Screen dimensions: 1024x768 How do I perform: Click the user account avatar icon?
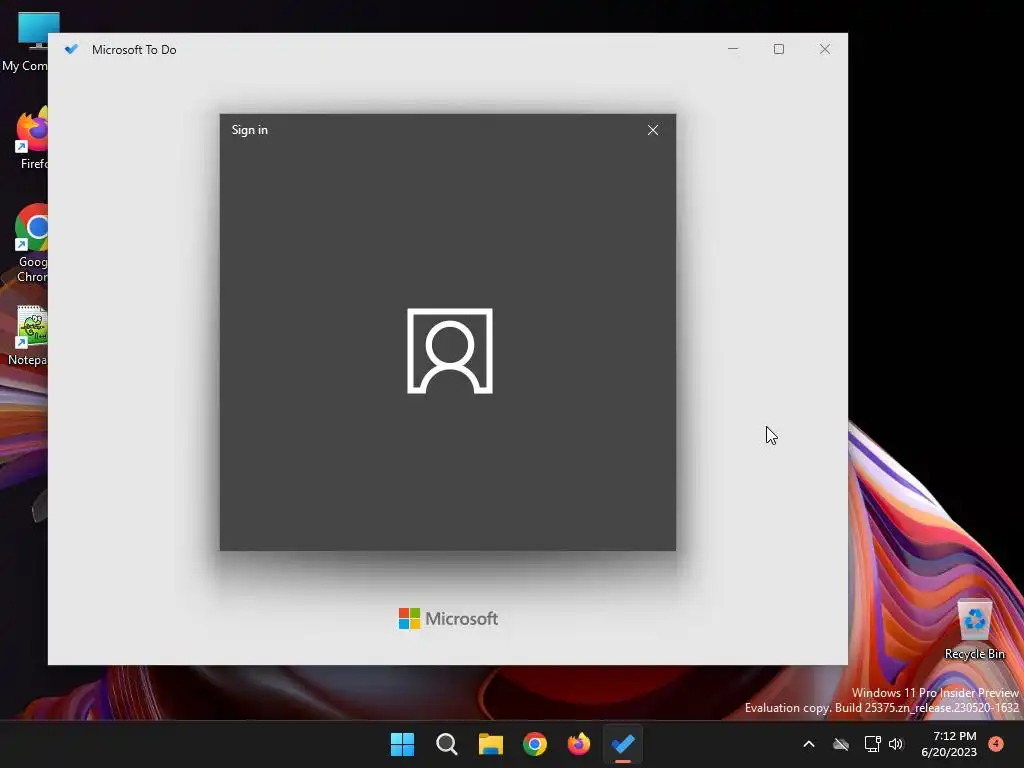point(450,351)
